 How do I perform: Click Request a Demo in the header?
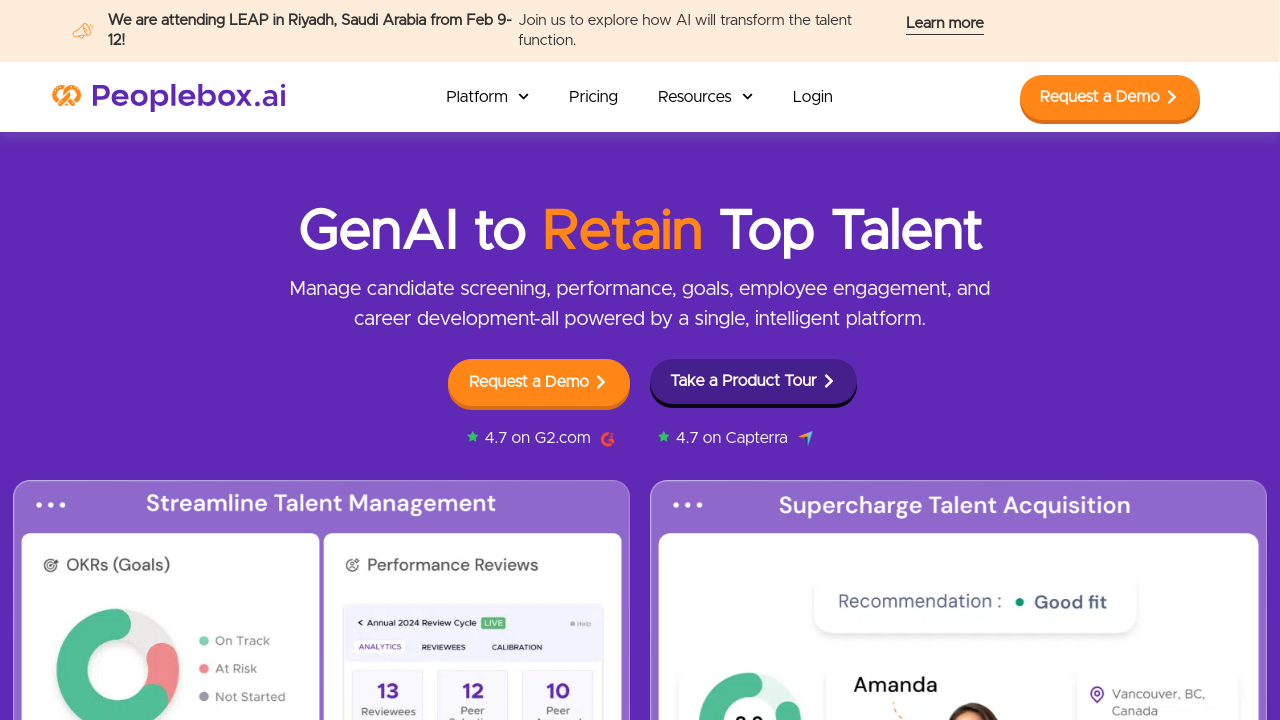coord(1109,97)
